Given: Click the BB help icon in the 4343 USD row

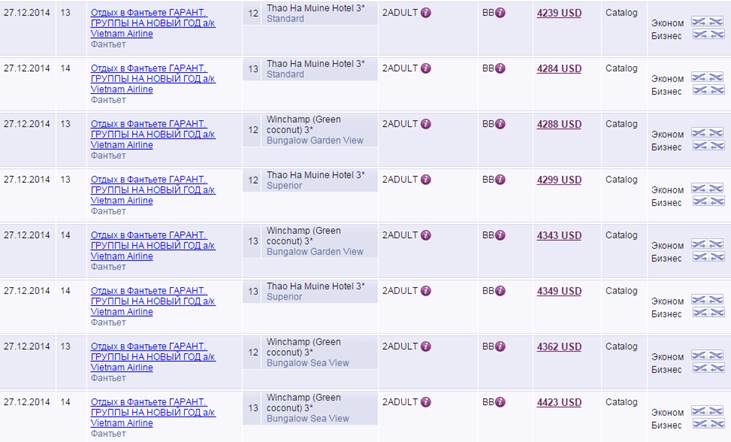Looking at the screenshot, I should click(x=501, y=236).
